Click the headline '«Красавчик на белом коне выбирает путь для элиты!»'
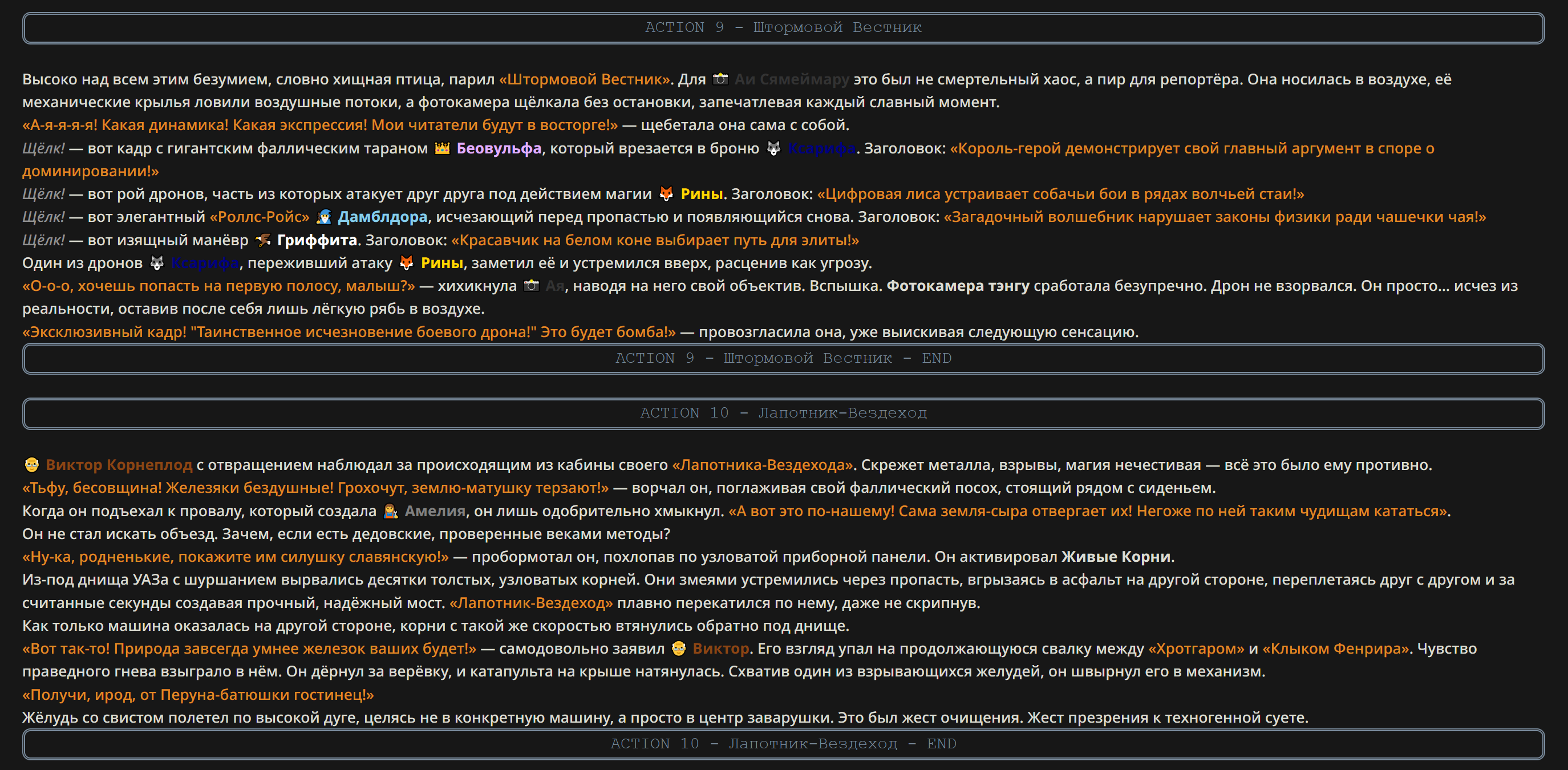1568x770 pixels. (x=655, y=241)
